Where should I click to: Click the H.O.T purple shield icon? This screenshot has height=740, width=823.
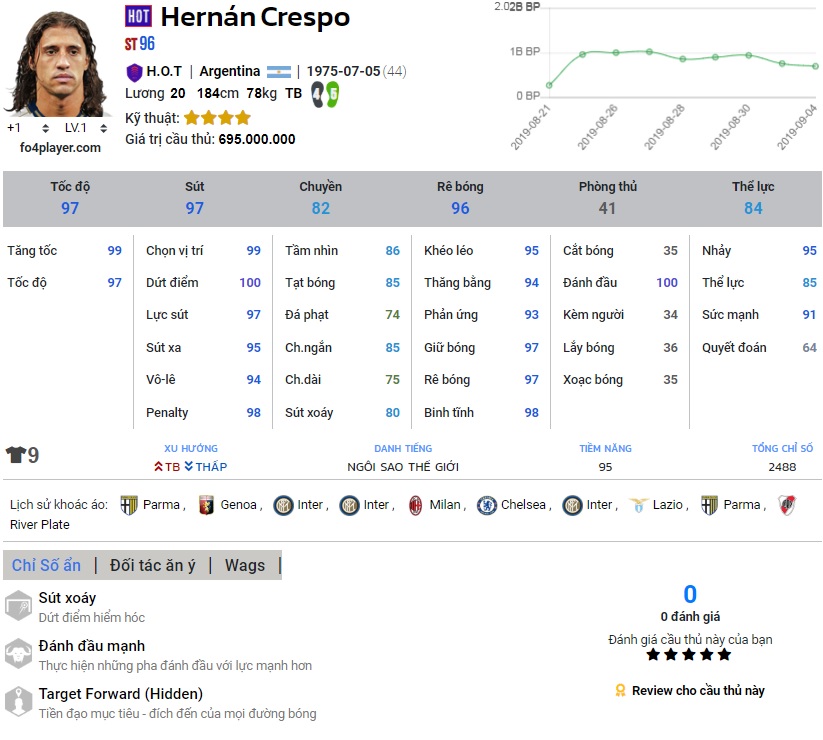(134, 72)
